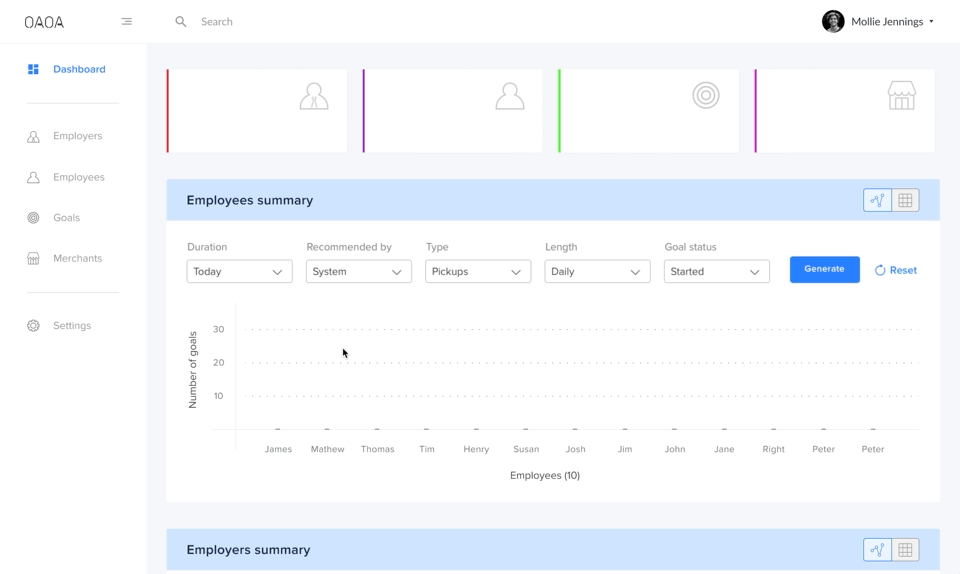
Task: Click the person icon in second summary card
Action: click(510, 96)
